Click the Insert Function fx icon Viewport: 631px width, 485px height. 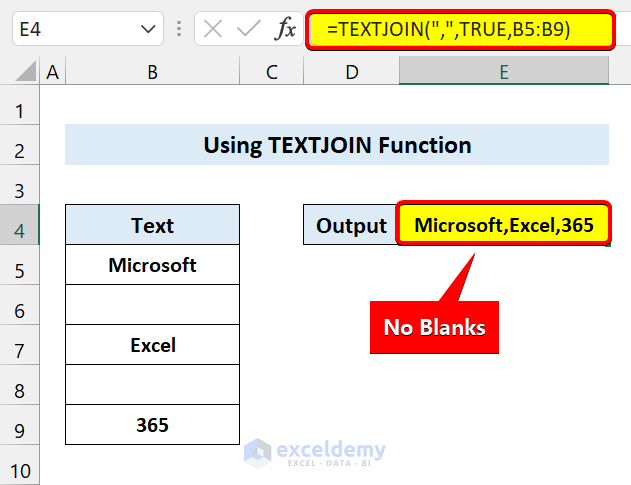(285, 29)
